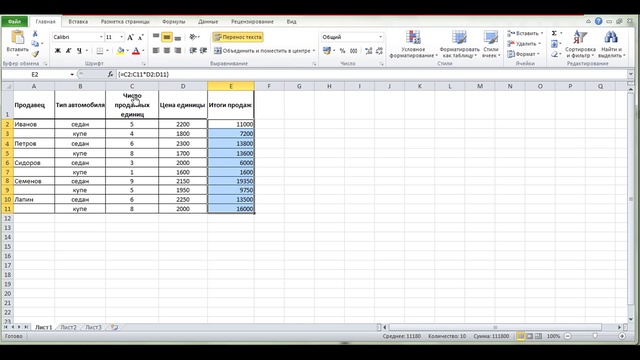Switch to Page Break Preview in status bar
Image resolution: width=640 pixels, height=360 pixels.
click(x=538, y=336)
